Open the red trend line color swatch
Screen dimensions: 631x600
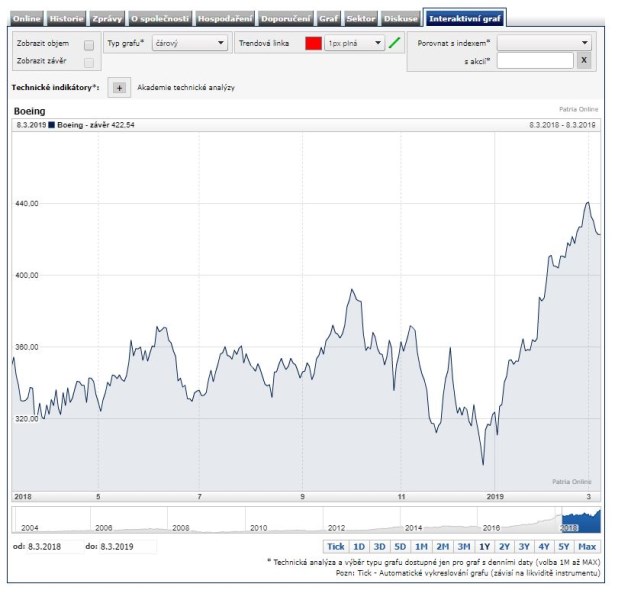point(313,44)
